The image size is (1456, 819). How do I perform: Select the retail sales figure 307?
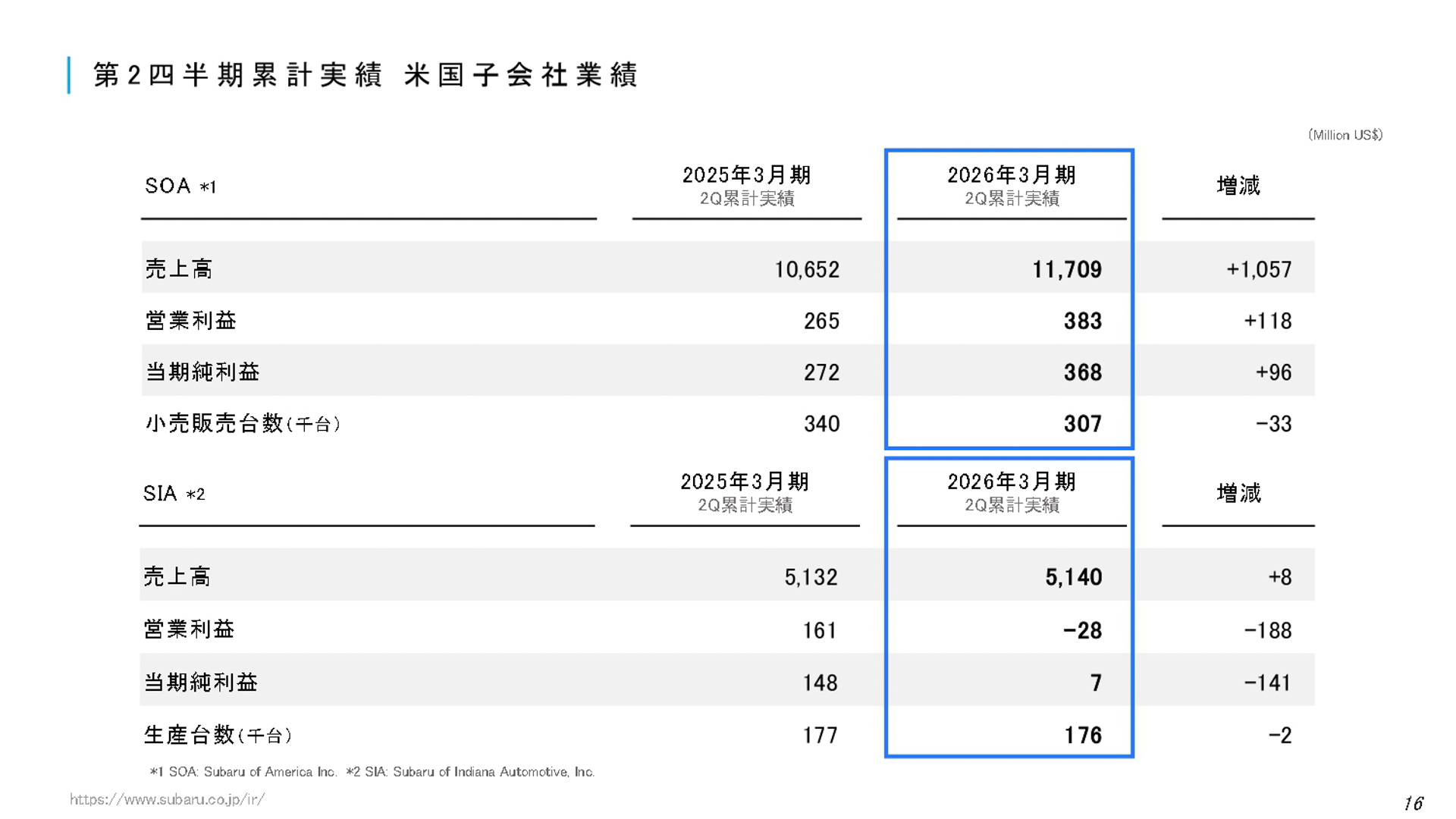pos(1082,423)
